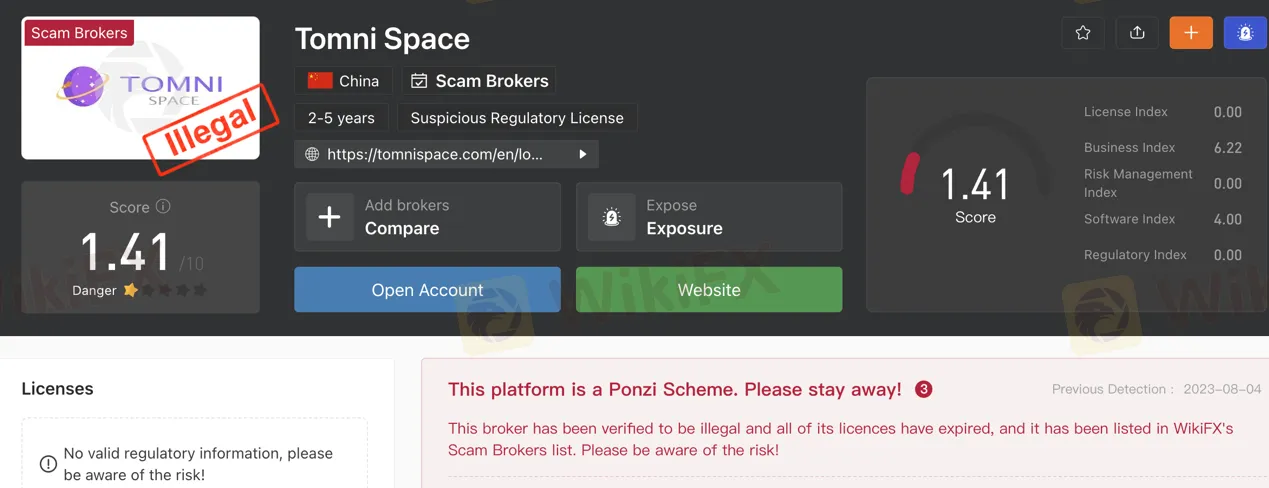Click the Add brokers plus icon

coord(329,217)
